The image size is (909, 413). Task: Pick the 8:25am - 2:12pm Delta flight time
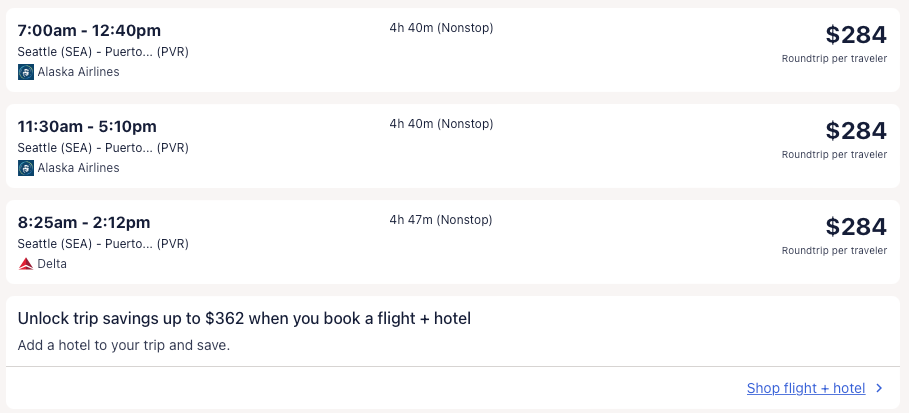click(84, 223)
